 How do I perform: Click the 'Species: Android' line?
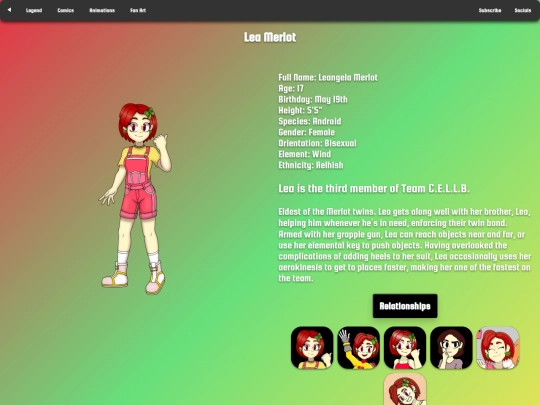[x=310, y=121]
